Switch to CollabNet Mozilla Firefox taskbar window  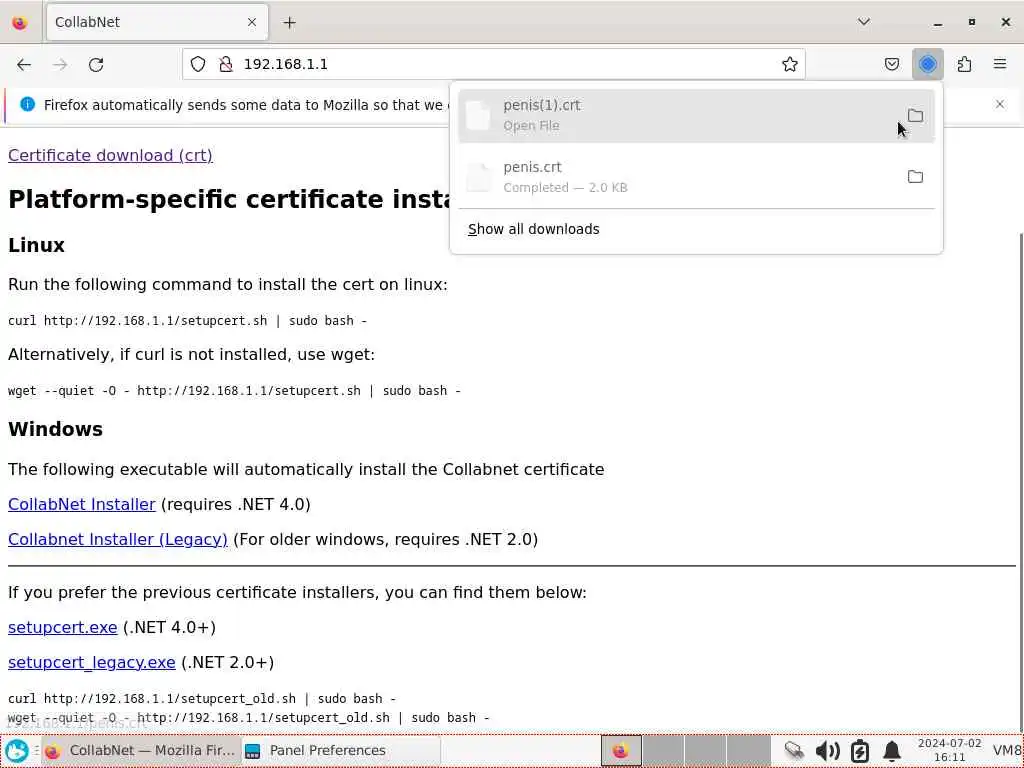(141, 750)
